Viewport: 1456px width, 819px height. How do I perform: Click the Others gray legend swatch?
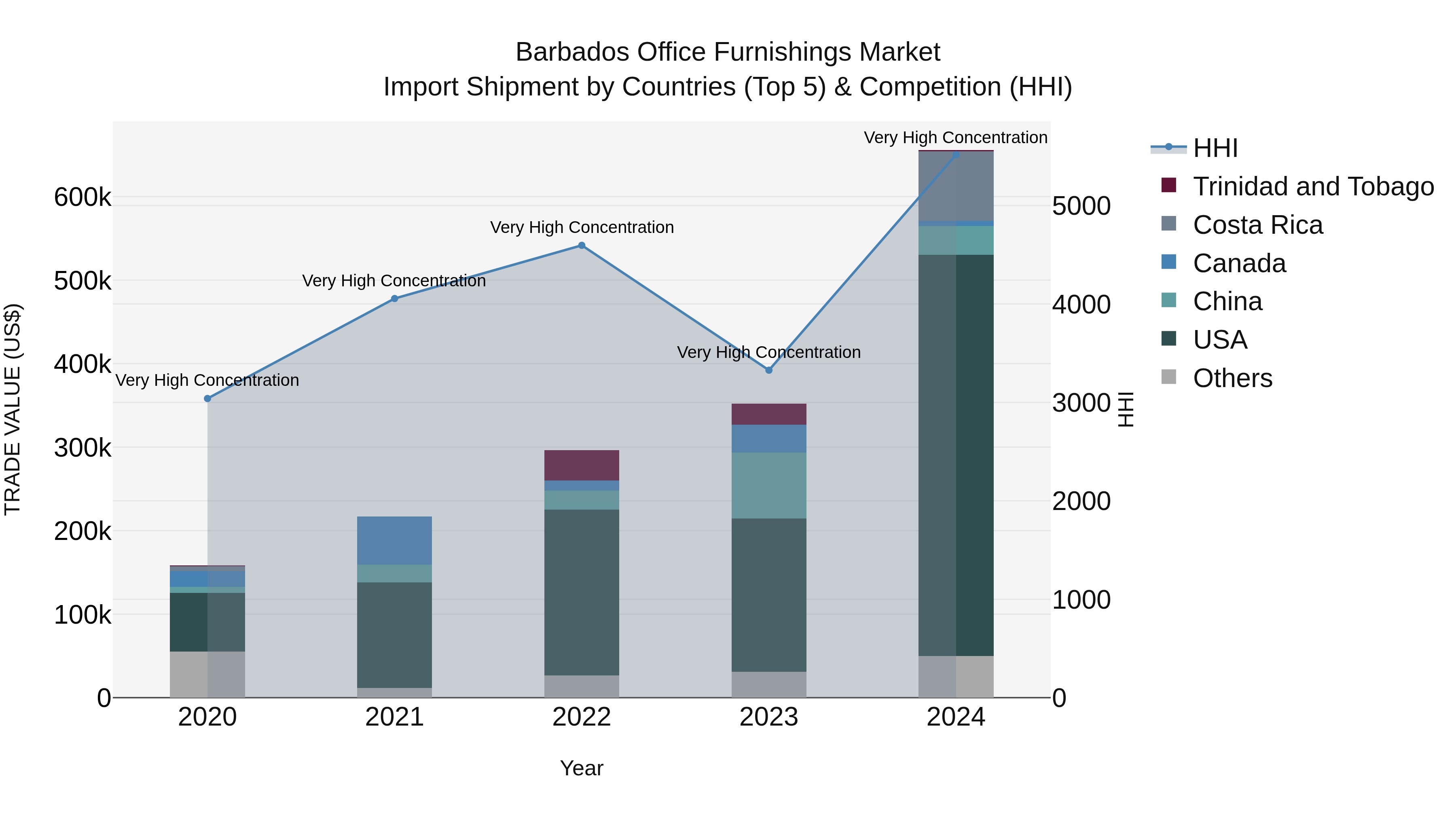pos(1168,377)
